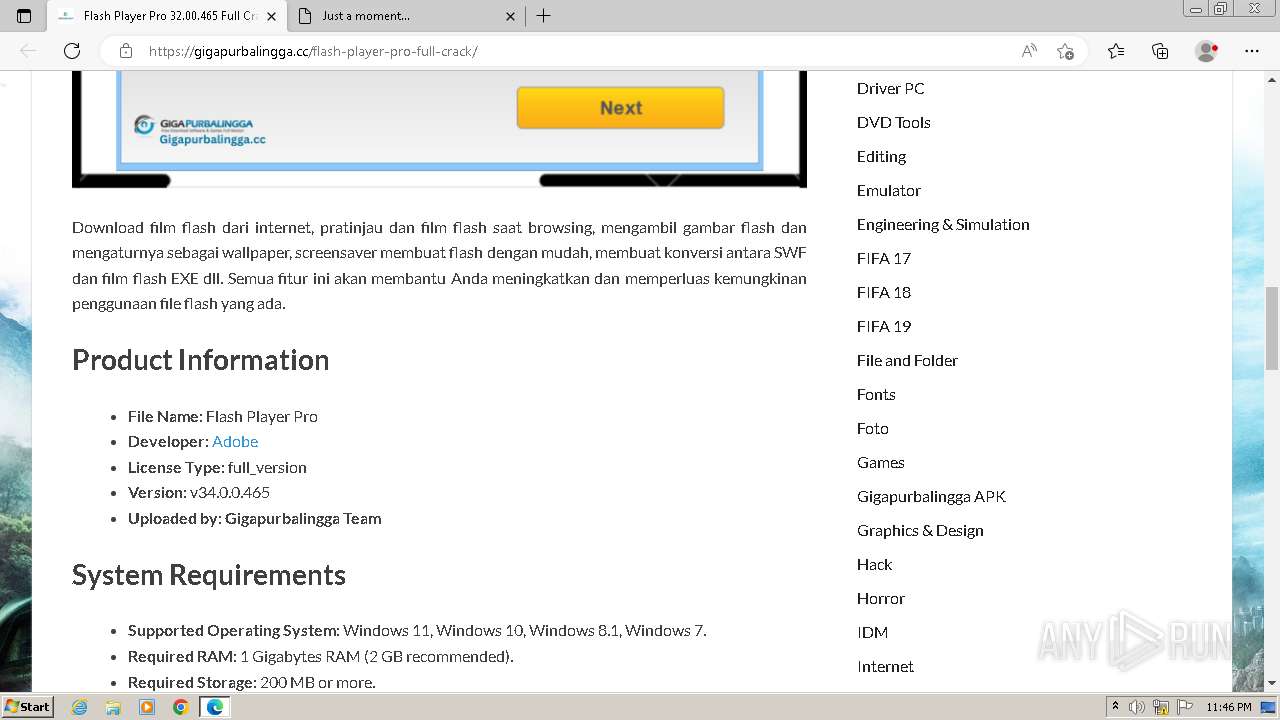
Task: Open File Explorer from the taskbar
Action: pyautogui.click(x=113, y=707)
